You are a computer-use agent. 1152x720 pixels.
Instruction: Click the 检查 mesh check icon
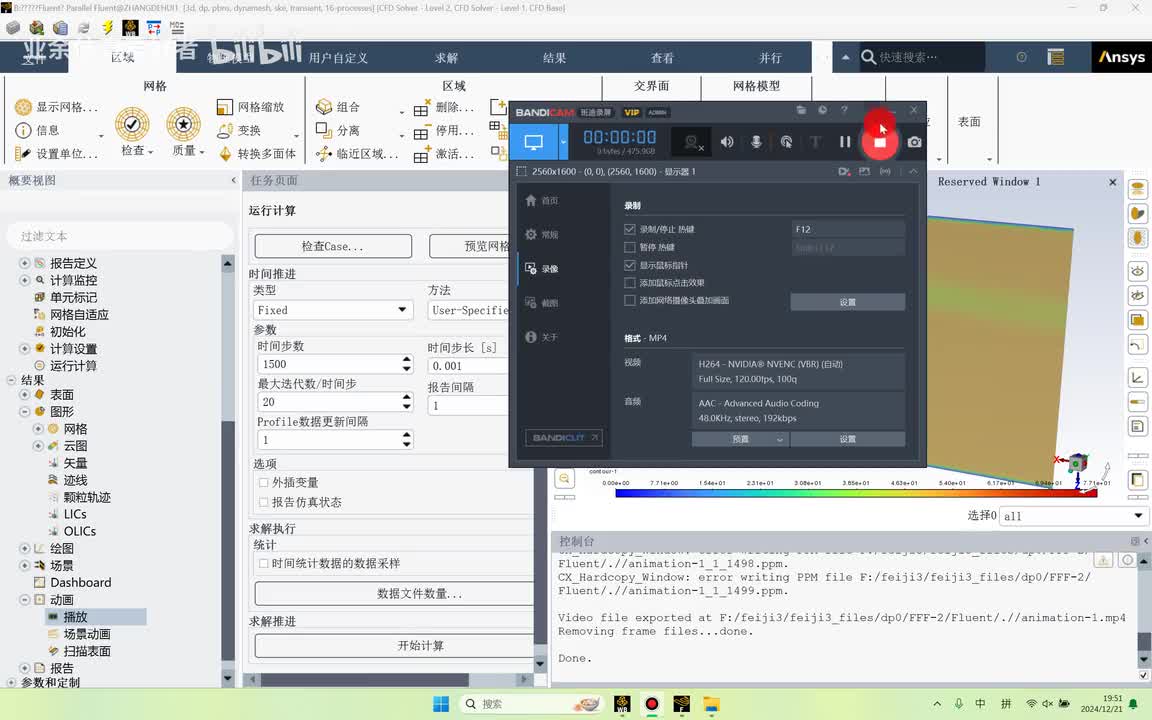click(132, 124)
